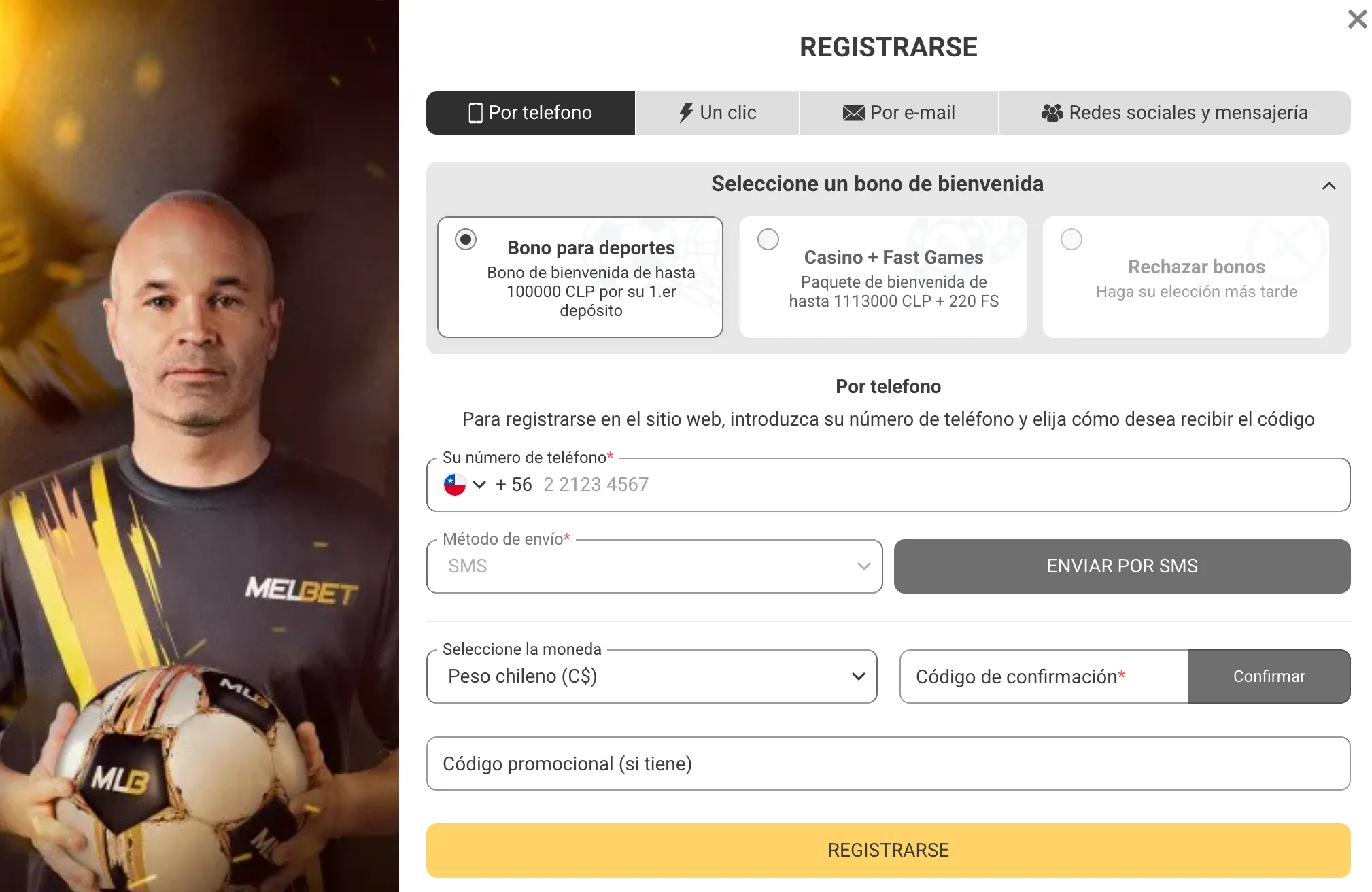Image resolution: width=1372 pixels, height=892 pixels.
Task: Click the people icon for social networks
Action: 1052,113
